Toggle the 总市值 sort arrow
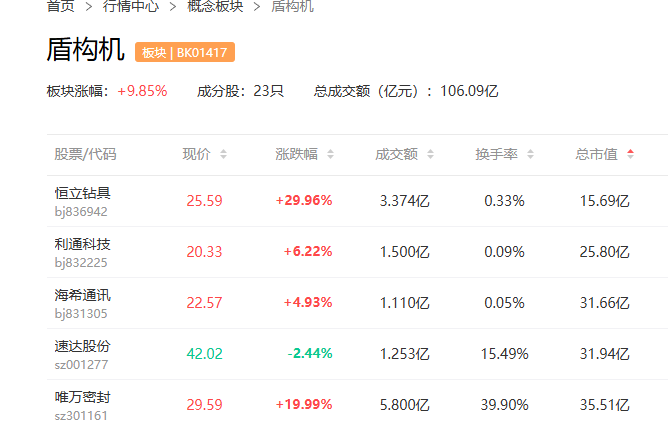 coord(631,154)
